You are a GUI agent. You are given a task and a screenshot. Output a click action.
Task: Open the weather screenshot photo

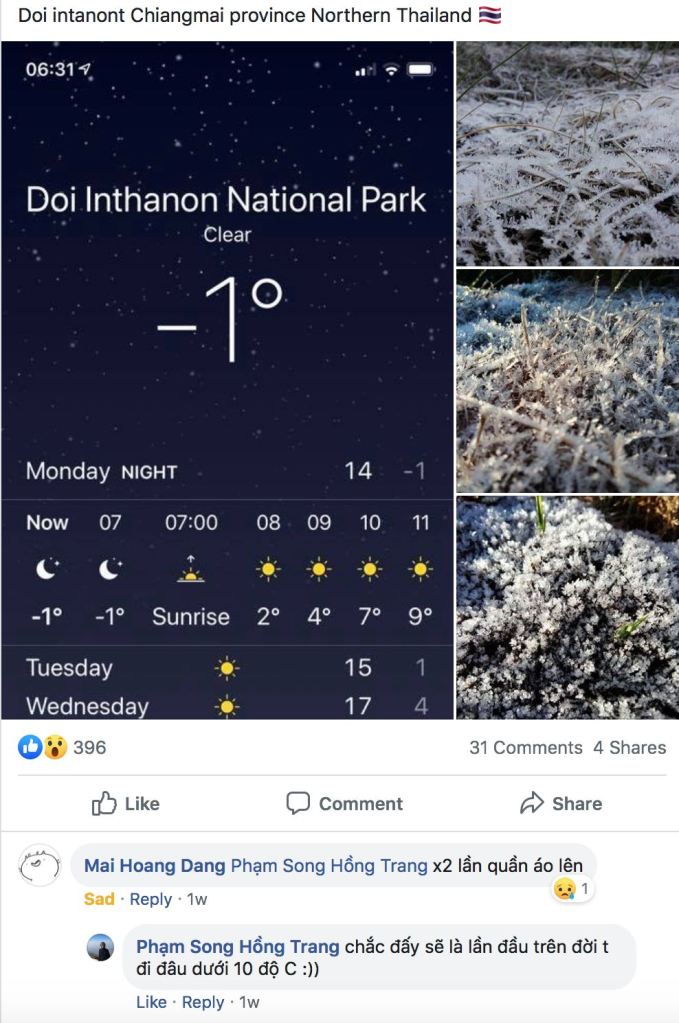228,380
